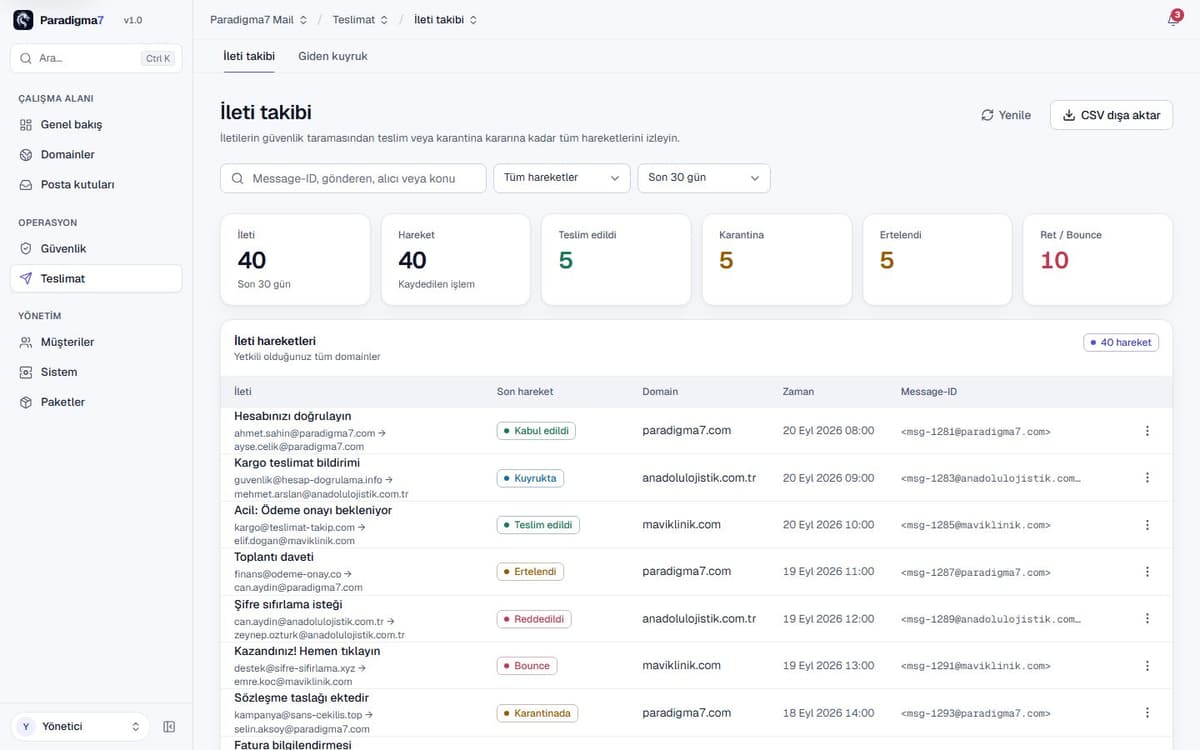The height and width of the screenshot is (750, 1200).
Task: Click the v1.0 version label
Action: [x=133, y=20]
